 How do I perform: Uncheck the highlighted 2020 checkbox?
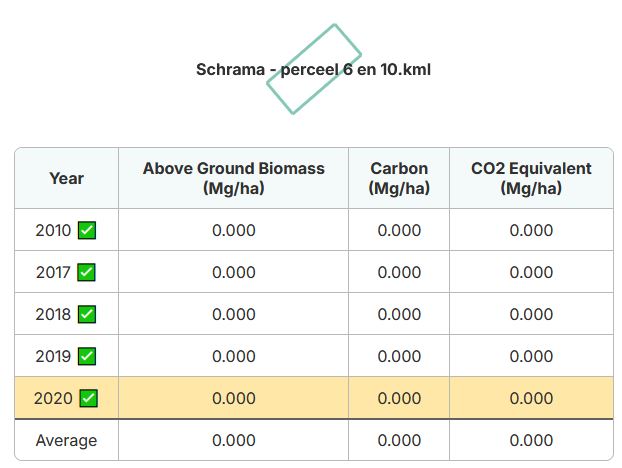tap(88, 398)
